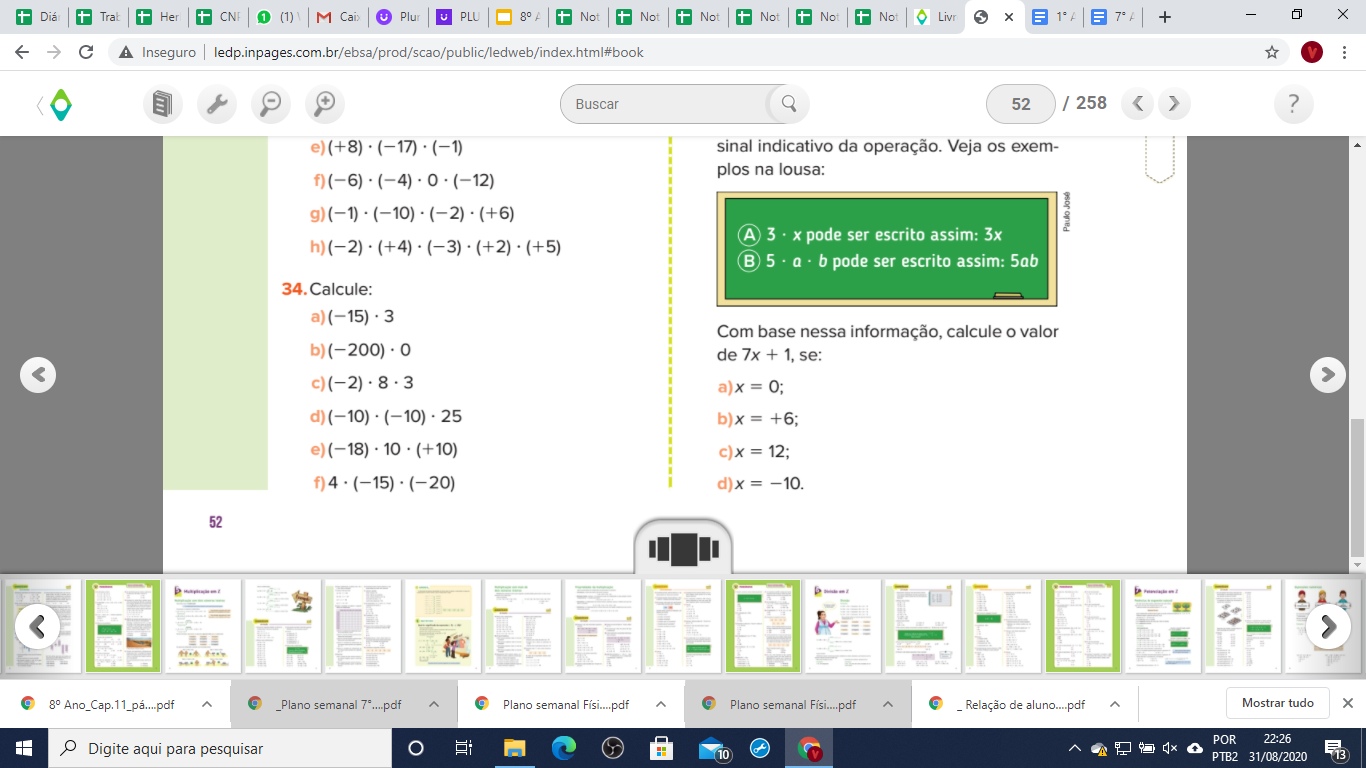The image size is (1366, 768).
Task: Click the green chalkboard example image
Action: (x=887, y=249)
